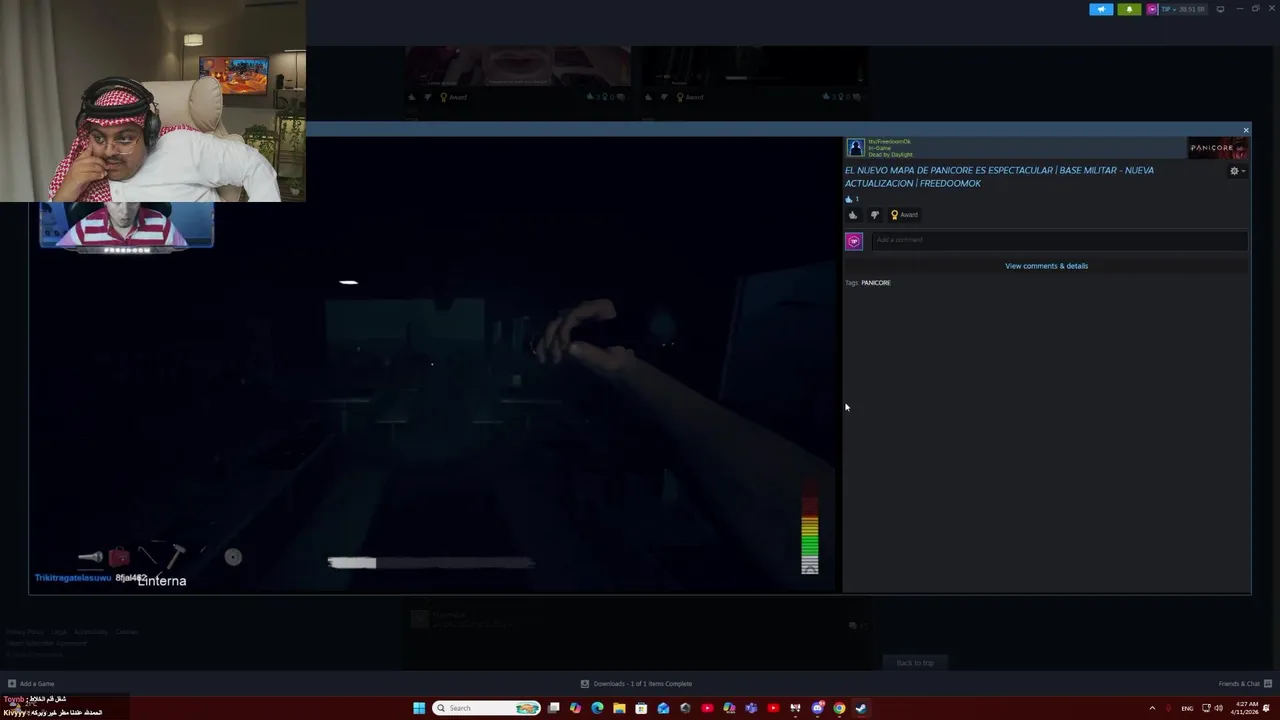Open Microsoft Edge from the taskbar
This screenshot has width=1280, height=720.
coord(597,708)
